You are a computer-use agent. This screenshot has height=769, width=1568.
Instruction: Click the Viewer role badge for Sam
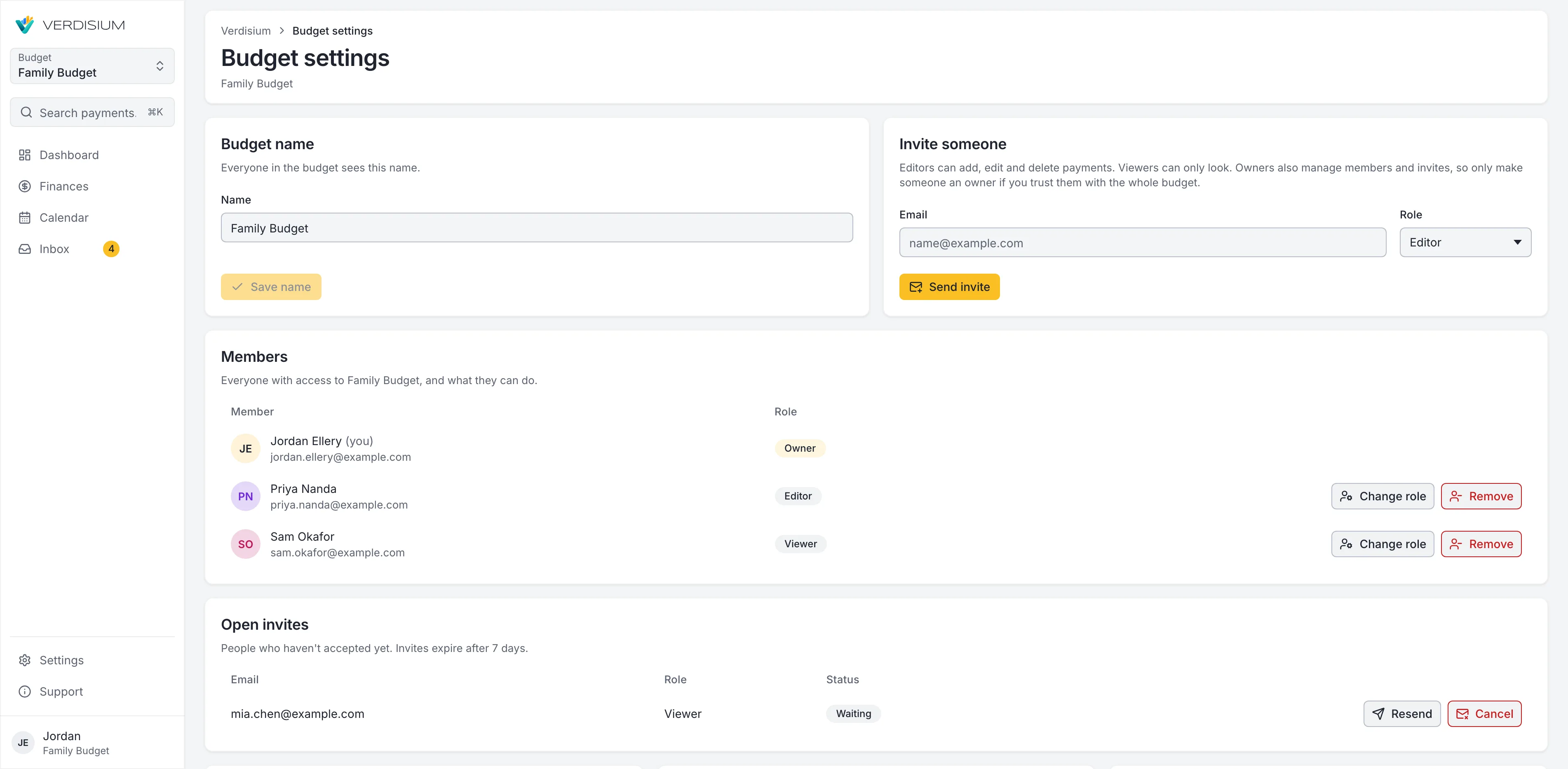tap(800, 544)
